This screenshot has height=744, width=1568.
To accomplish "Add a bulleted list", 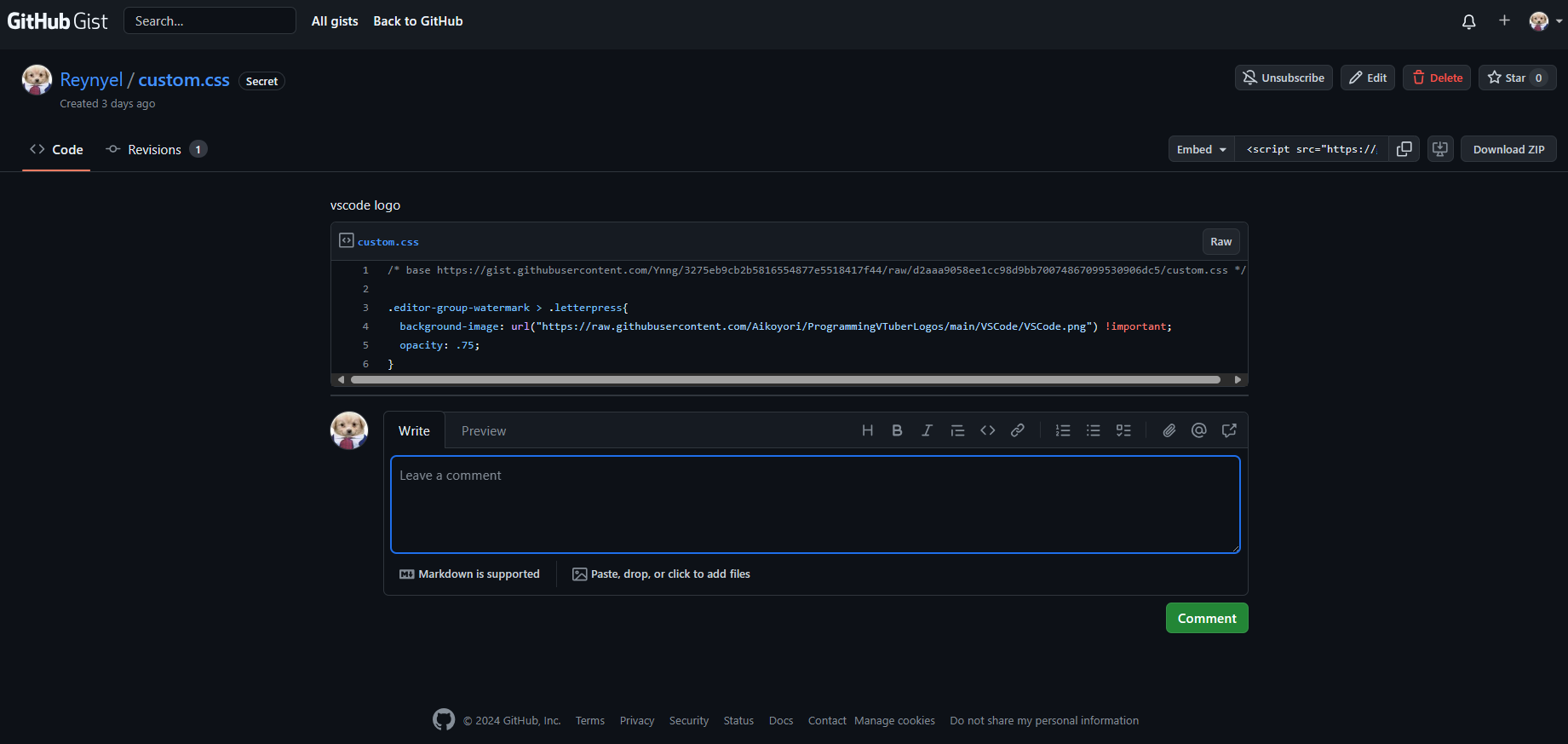I will 1093,430.
